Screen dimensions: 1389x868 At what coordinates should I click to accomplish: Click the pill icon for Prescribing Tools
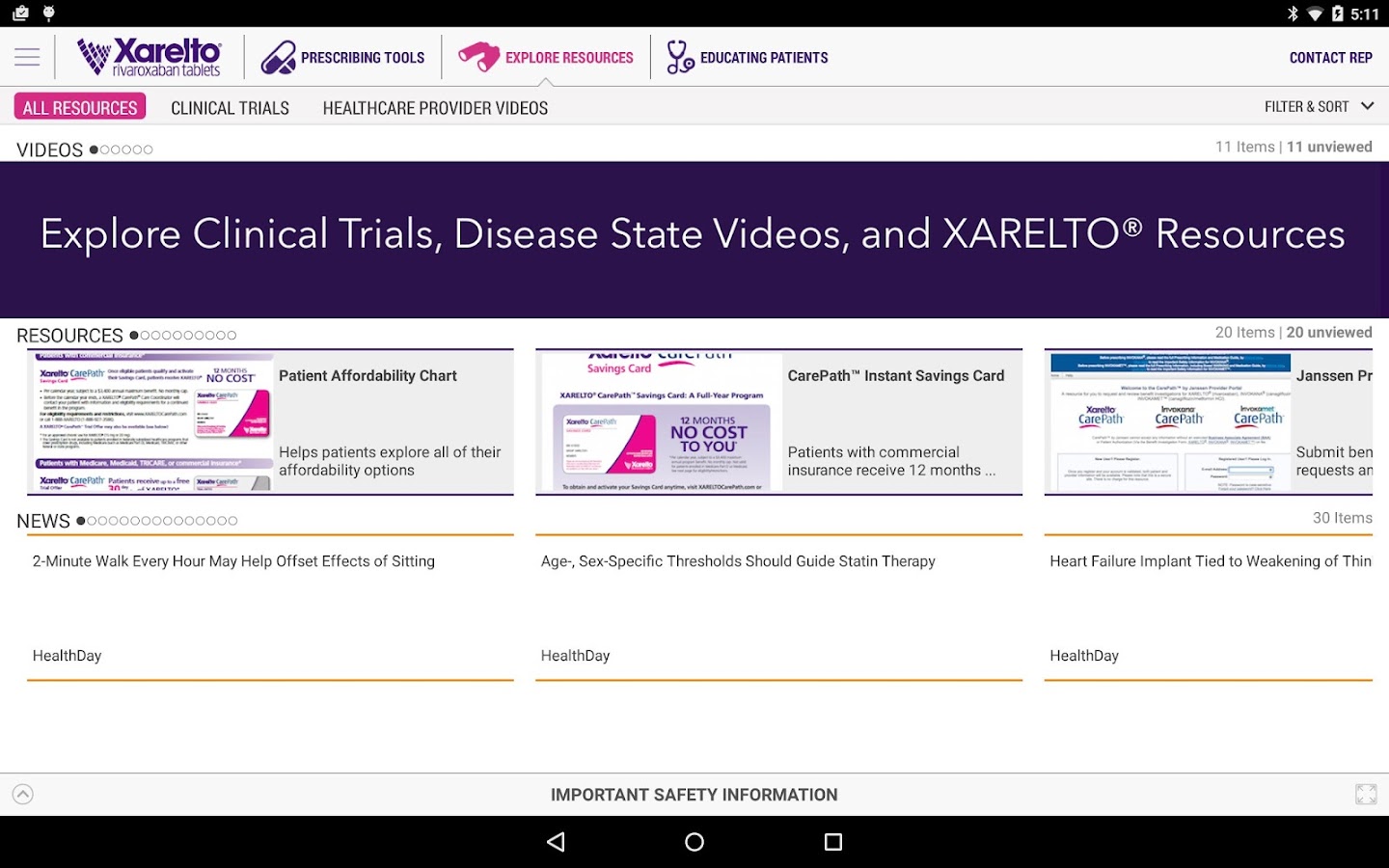click(278, 58)
